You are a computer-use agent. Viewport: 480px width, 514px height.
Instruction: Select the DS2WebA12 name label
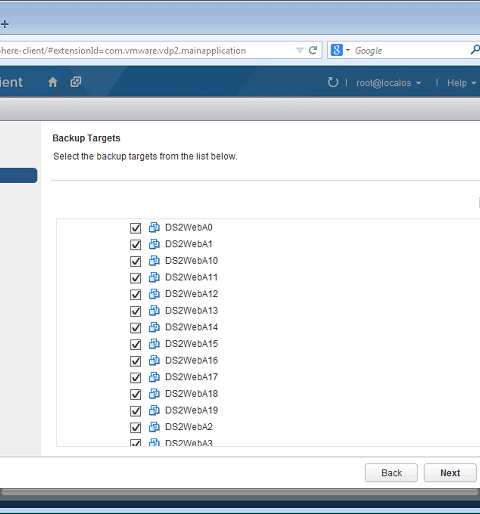(x=191, y=294)
